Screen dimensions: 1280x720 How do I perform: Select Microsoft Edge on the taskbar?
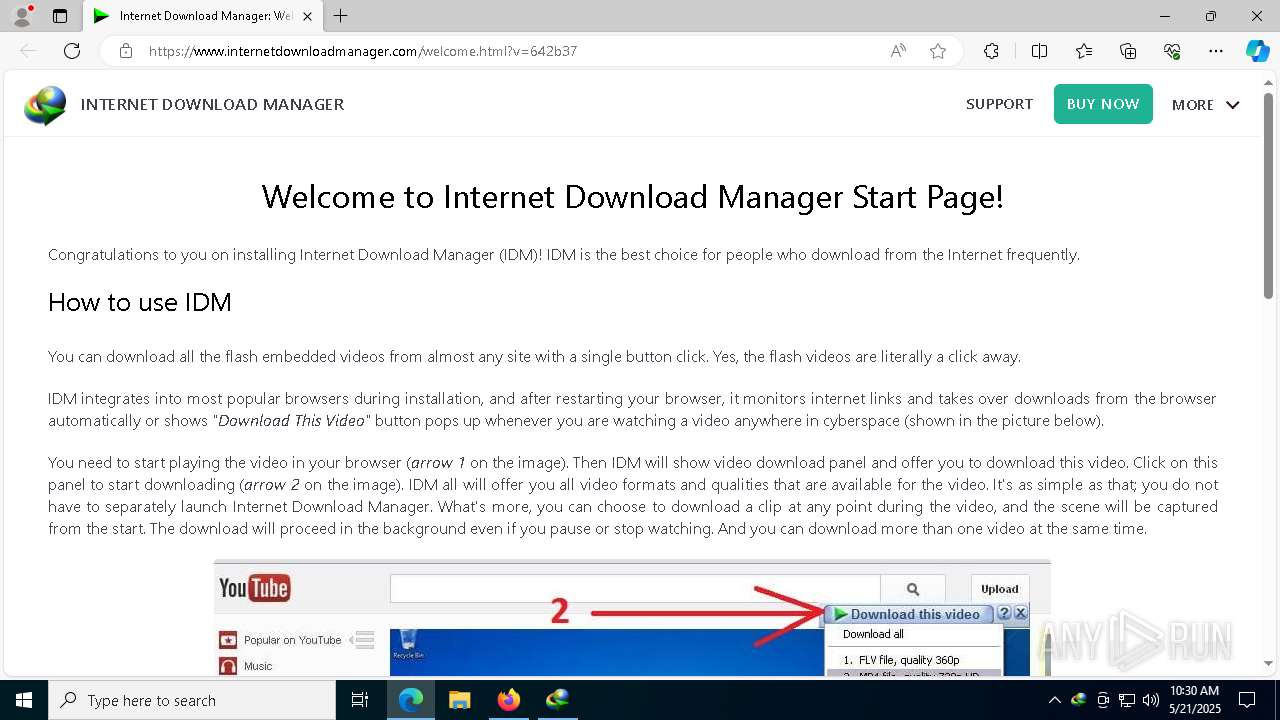click(x=411, y=700)
